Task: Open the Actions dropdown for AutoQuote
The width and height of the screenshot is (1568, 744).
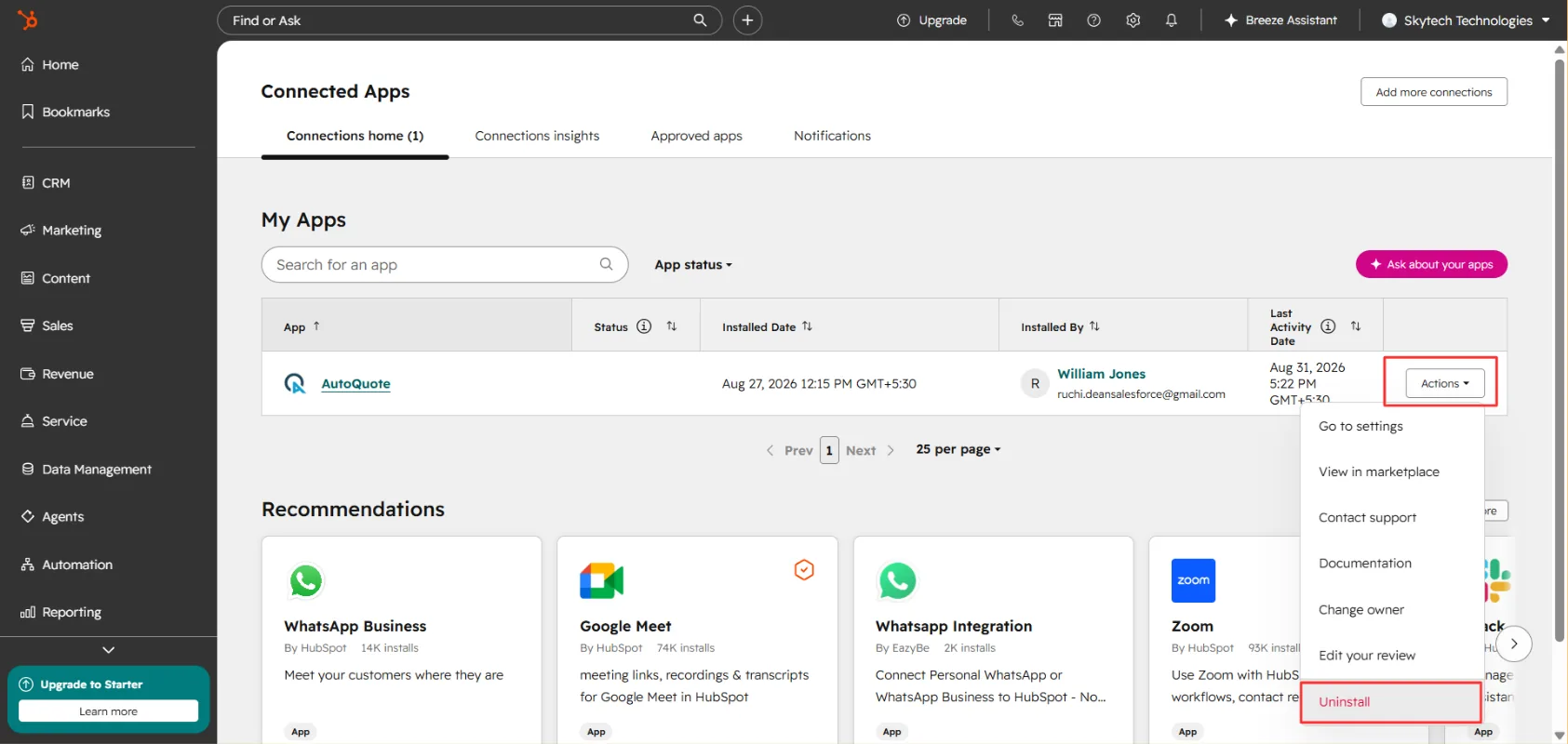Action: pos(1445,383)
